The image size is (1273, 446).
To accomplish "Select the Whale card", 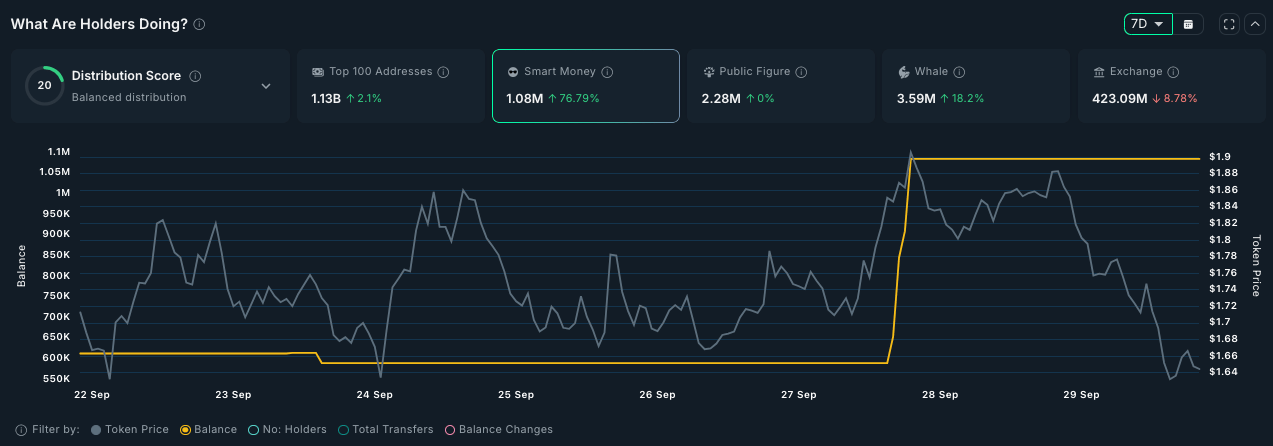I will coord(976,86).
